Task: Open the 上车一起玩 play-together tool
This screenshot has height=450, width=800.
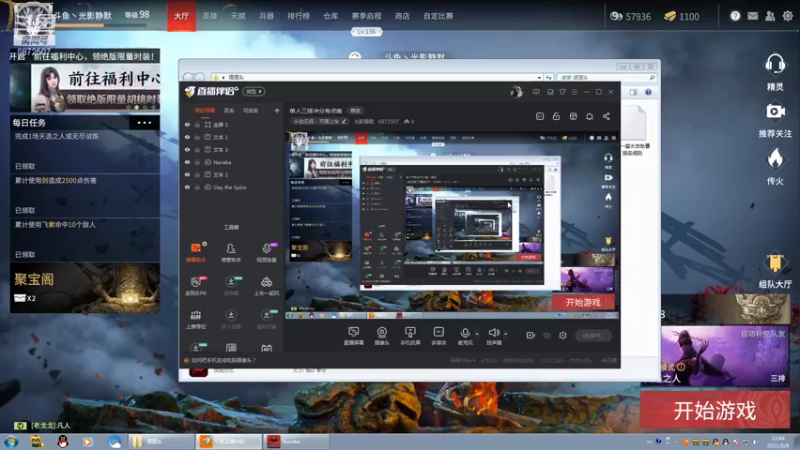Action: pos(266,286)
